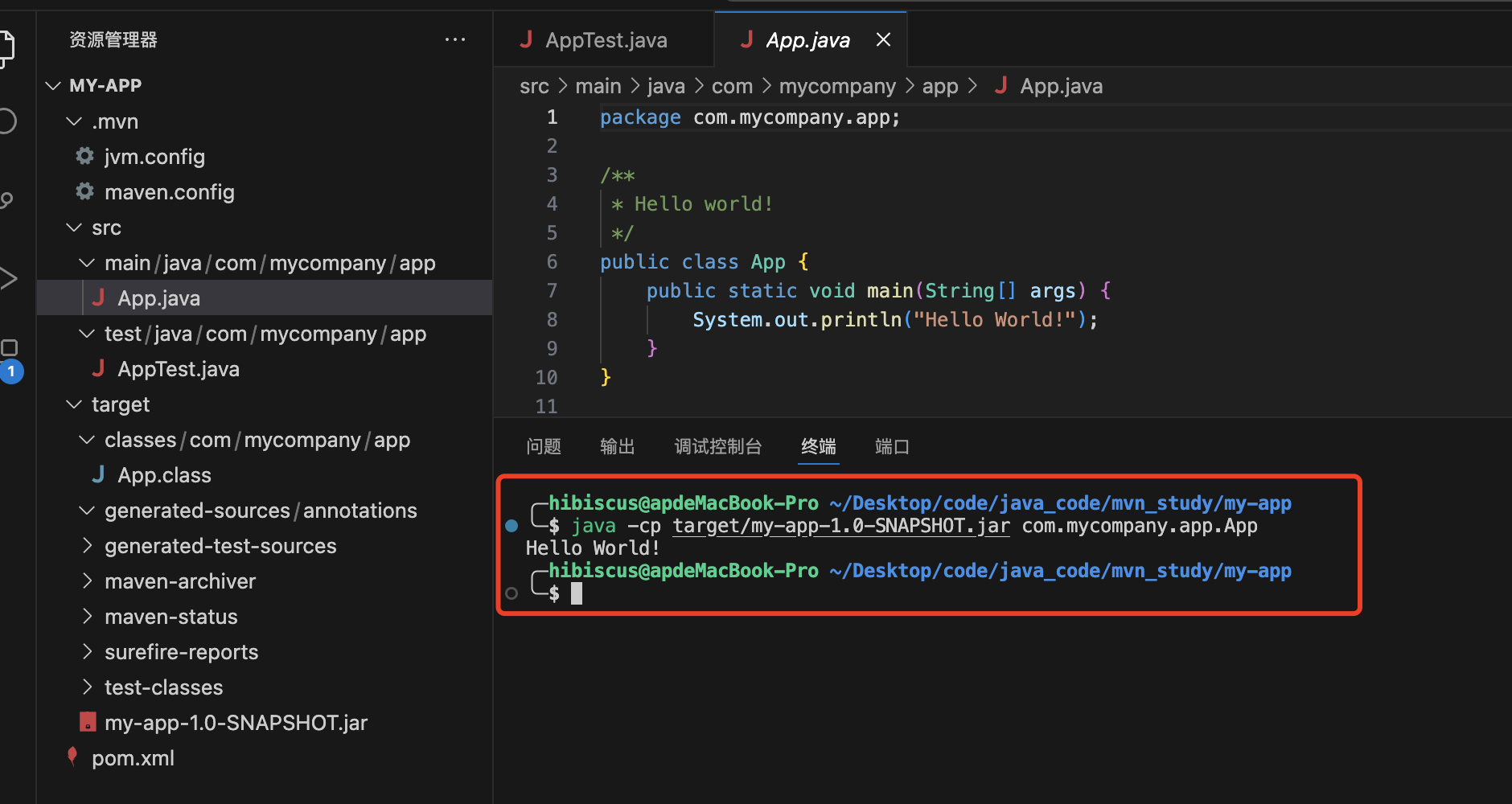Click the explorer more actions ellipsis
The image size is (1512, 804).
(x=455, y=39)
